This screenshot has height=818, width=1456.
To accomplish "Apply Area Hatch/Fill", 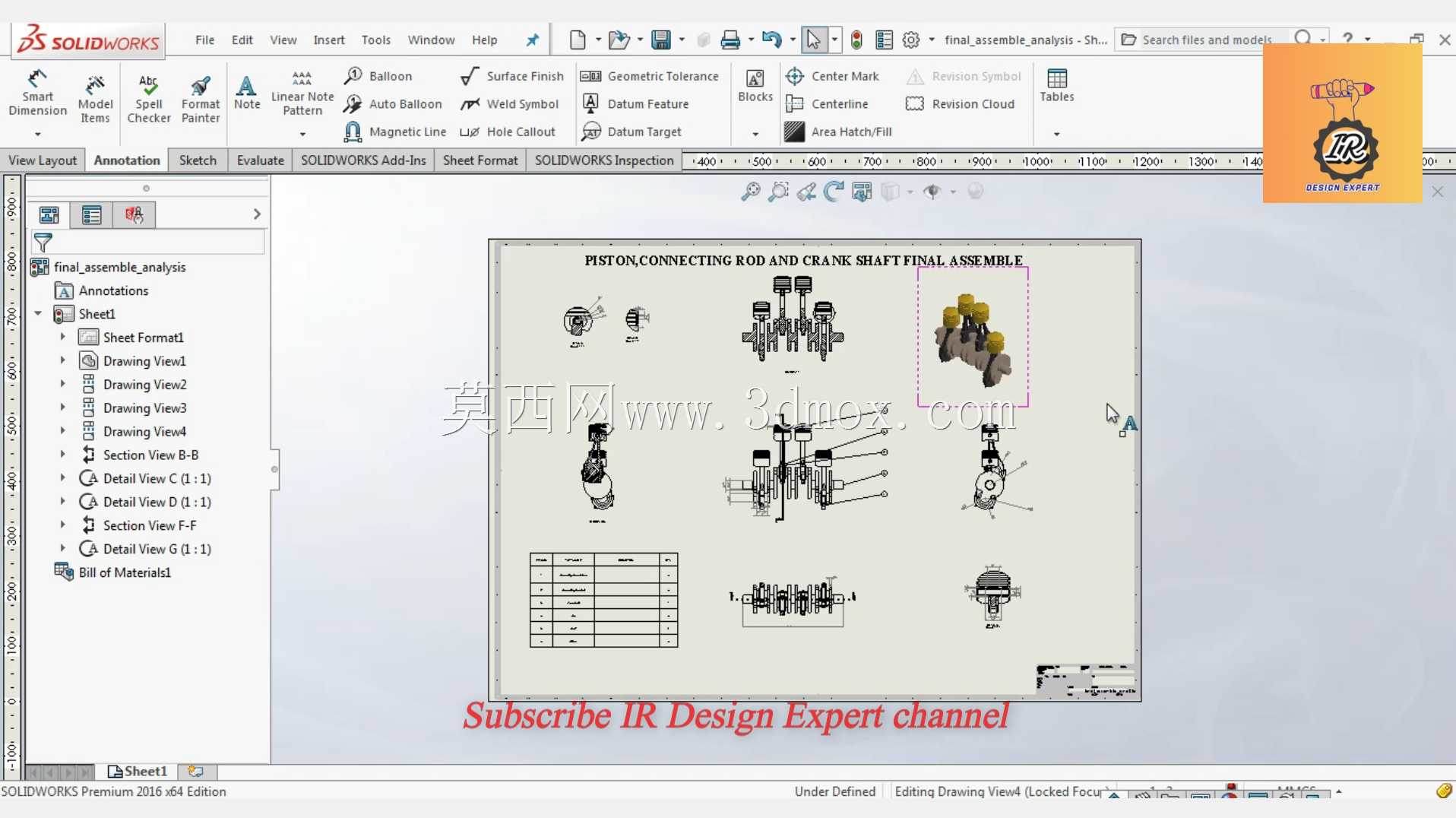I will (x=838, y=132).
